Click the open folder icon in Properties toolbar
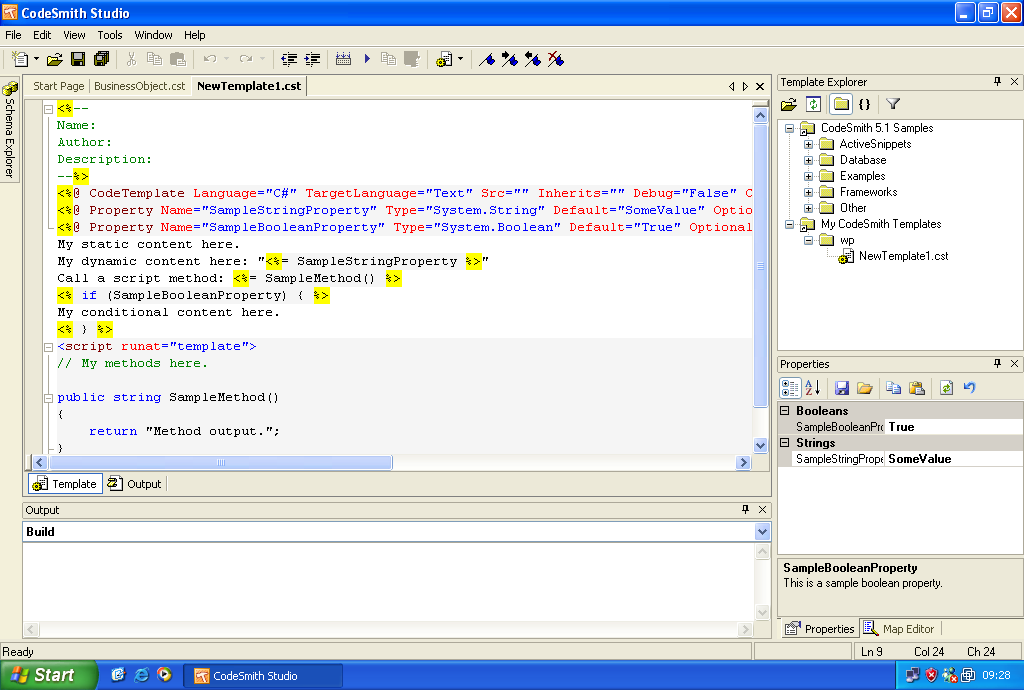Viewport: 1024px width, 690px height. click(865, 388)
